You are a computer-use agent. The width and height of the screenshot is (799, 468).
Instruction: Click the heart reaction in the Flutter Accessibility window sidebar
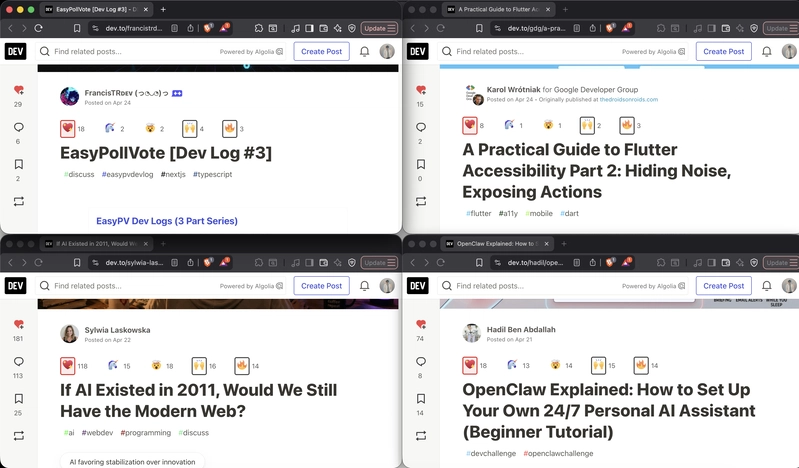(421, 90)
